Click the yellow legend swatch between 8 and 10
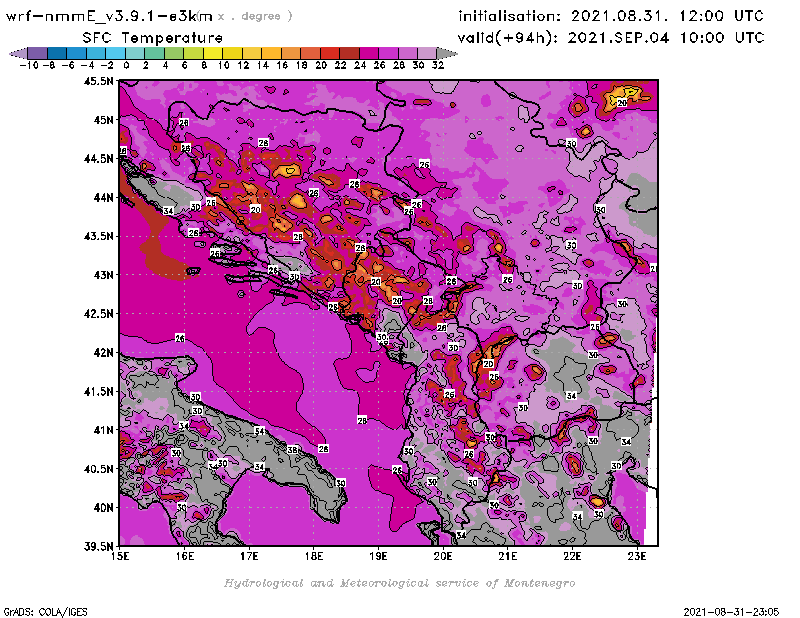This screenshot has width=800, height=618. click(x=213, y=53)
